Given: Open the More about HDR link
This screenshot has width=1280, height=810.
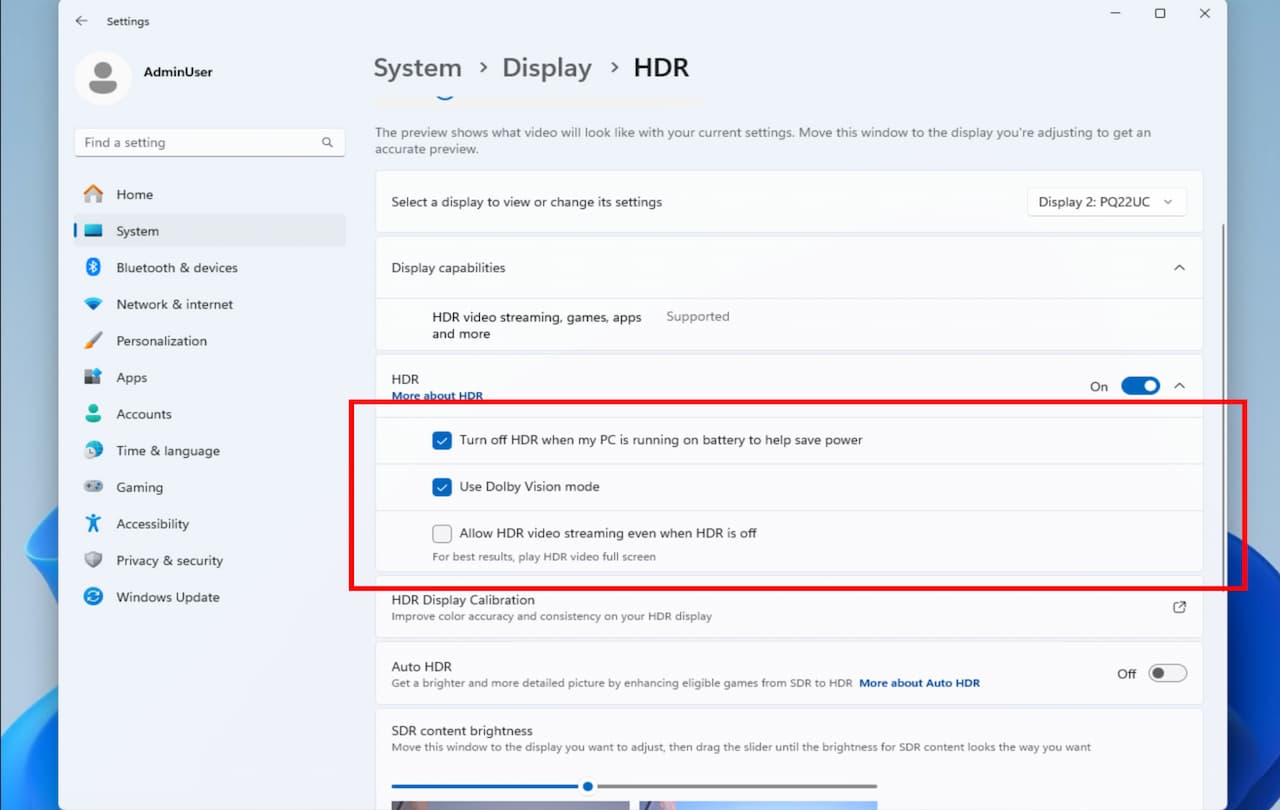Looking at the screenshot, I should [x=437, y=396].
